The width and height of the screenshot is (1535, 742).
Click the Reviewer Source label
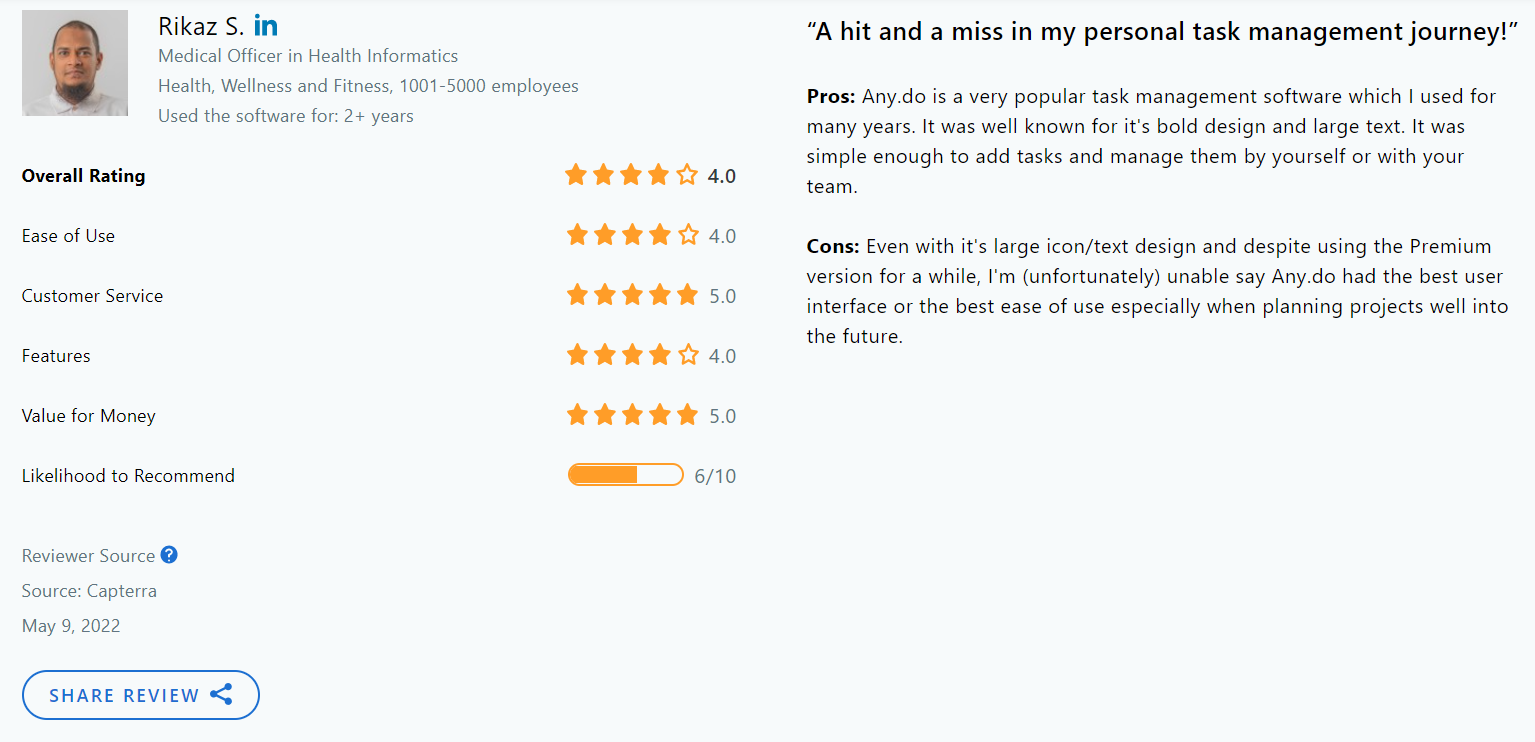coord(88,556)
